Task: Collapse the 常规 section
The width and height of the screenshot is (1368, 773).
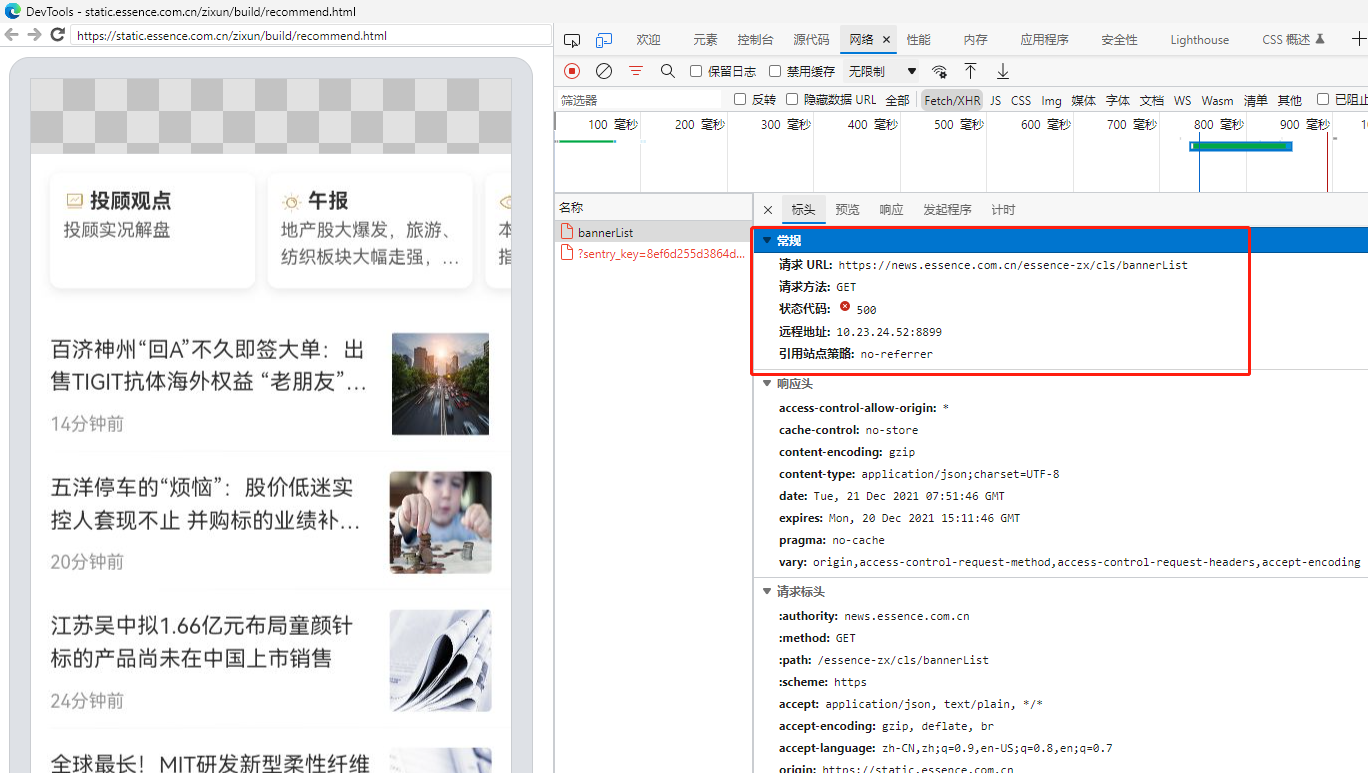Action: (767, 240)
